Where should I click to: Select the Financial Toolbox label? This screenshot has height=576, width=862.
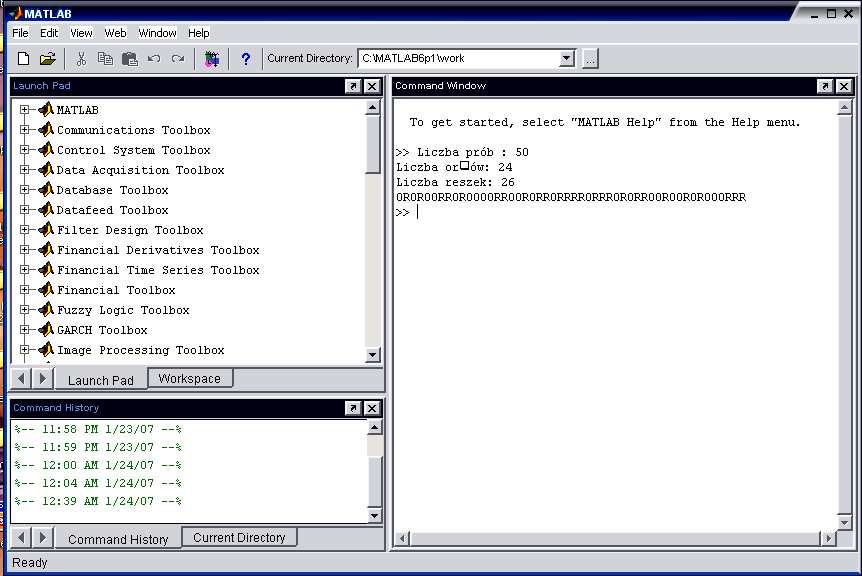point(116,290)
